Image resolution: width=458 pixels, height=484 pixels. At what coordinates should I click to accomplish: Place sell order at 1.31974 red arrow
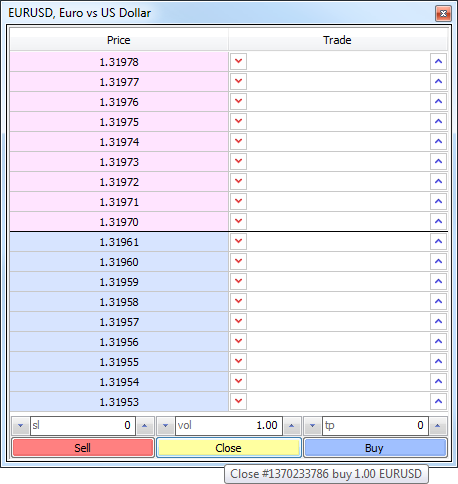pos(238,141)
